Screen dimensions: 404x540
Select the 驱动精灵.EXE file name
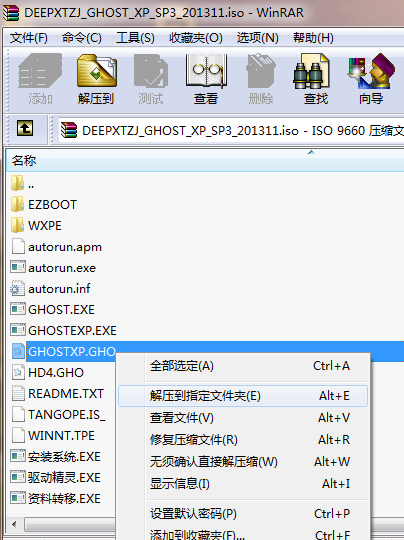pyautogui.click(x=64, y=478)
